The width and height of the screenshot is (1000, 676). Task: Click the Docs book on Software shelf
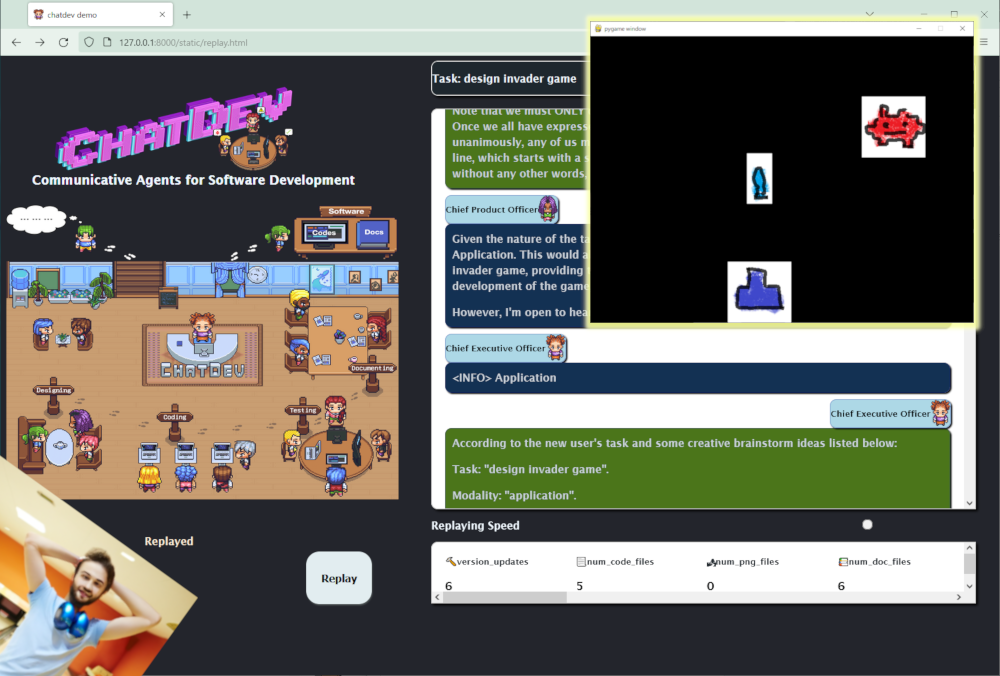pos(374,233)
